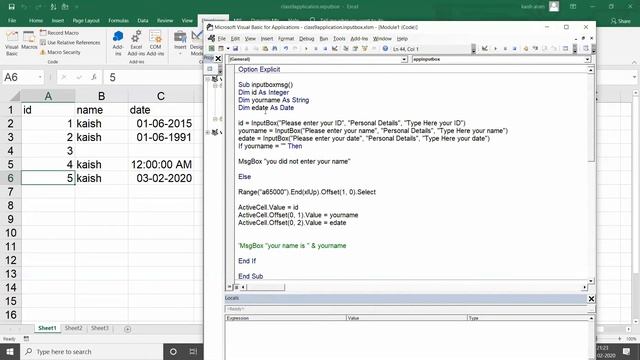Select cell C5 showing 12:00:00 AM
Image resolution: width=640 pixels, height=360 pixels.
pos(161,164)
